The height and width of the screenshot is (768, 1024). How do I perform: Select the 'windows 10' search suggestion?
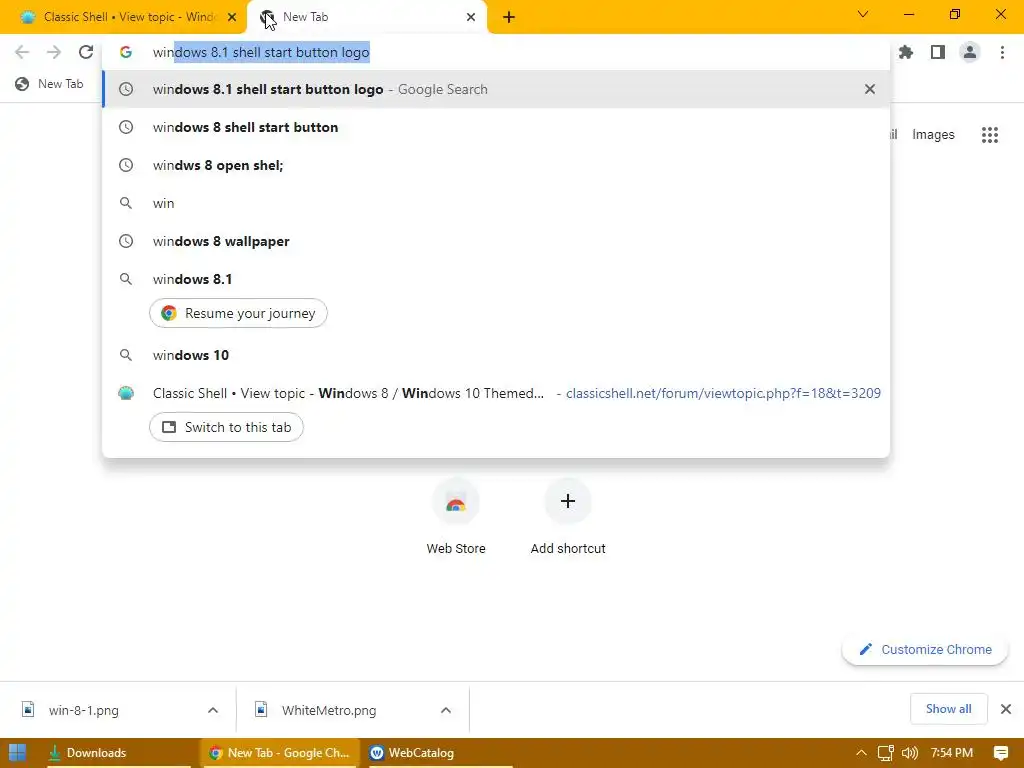tap(496, 355)
